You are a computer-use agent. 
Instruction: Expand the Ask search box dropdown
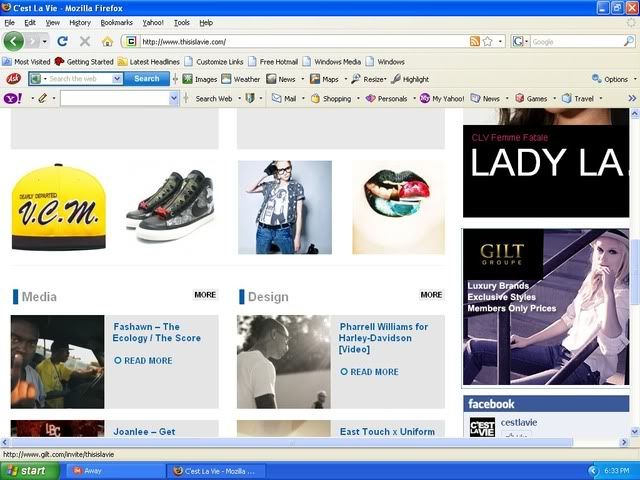(117, 78)
